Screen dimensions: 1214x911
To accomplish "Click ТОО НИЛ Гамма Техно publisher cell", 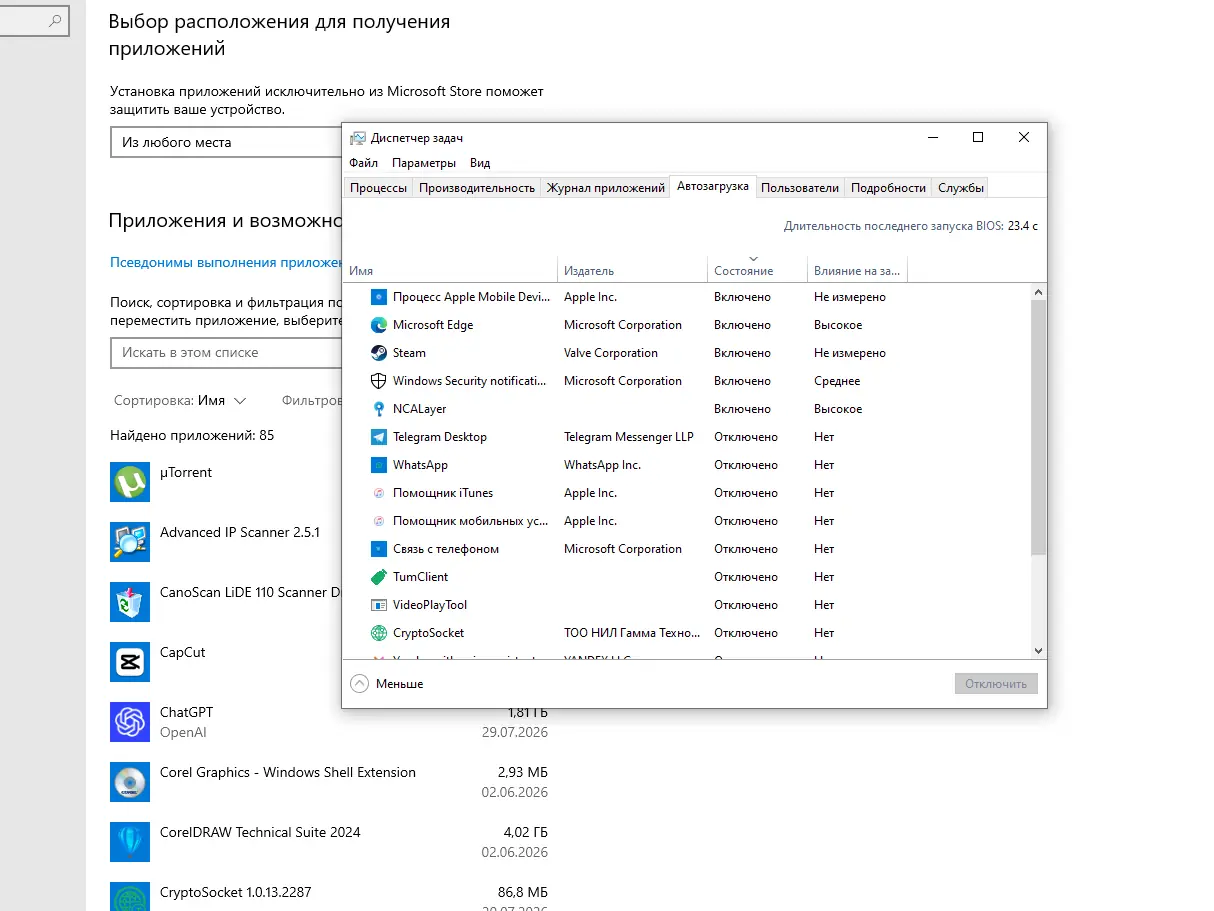I will (x=632, y=633).
